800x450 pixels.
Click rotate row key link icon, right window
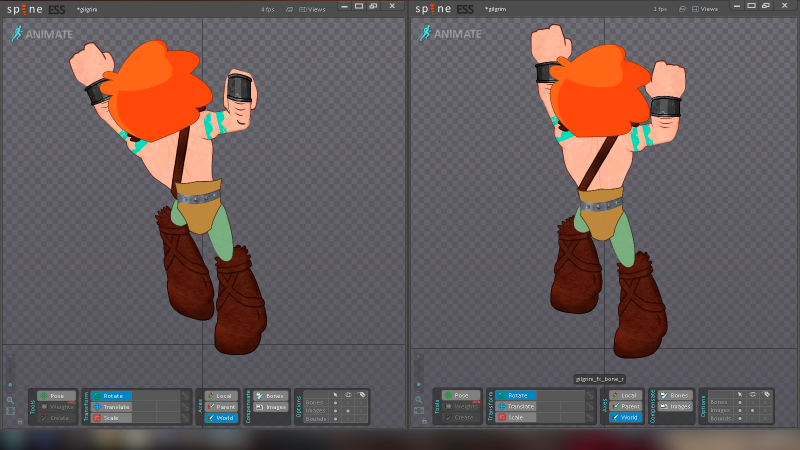point(590,395)
